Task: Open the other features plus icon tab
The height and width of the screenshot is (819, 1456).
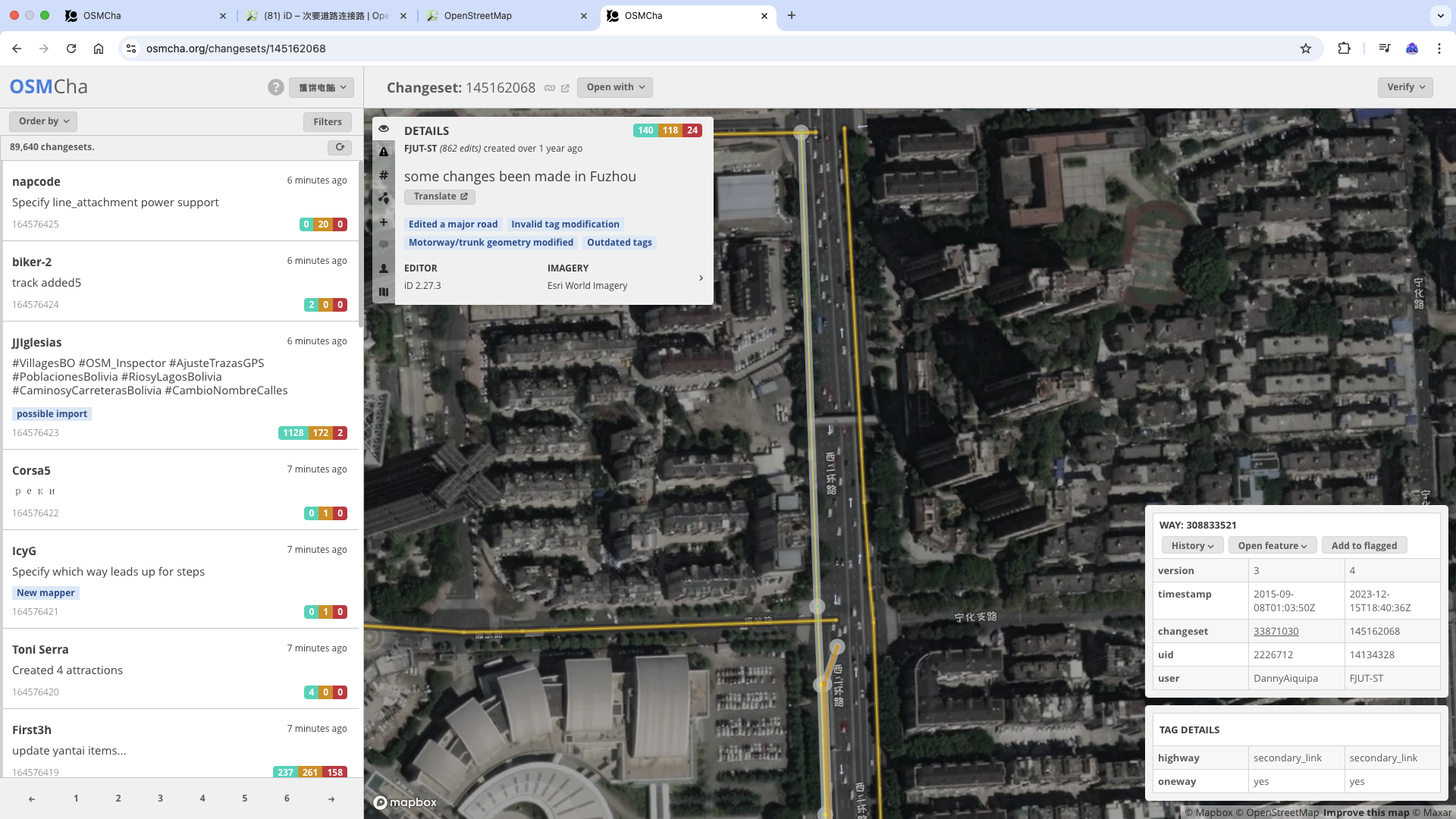Action: (384, 222)
